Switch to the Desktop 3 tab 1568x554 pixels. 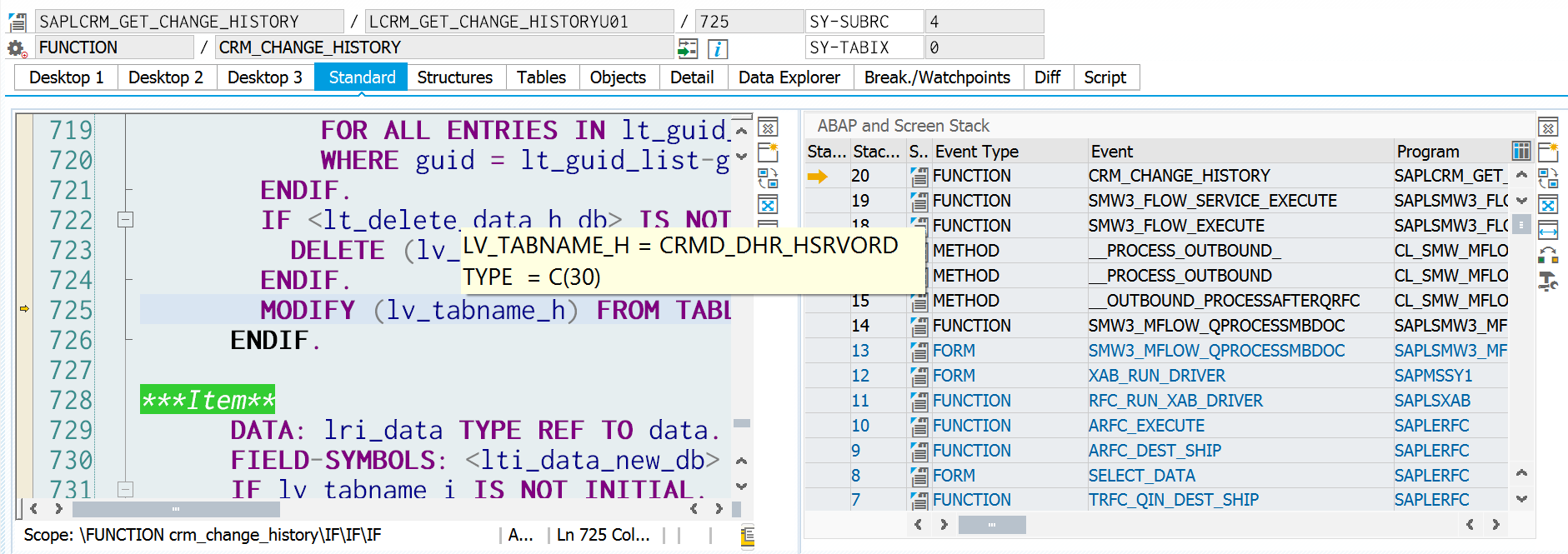coord(265,77)
